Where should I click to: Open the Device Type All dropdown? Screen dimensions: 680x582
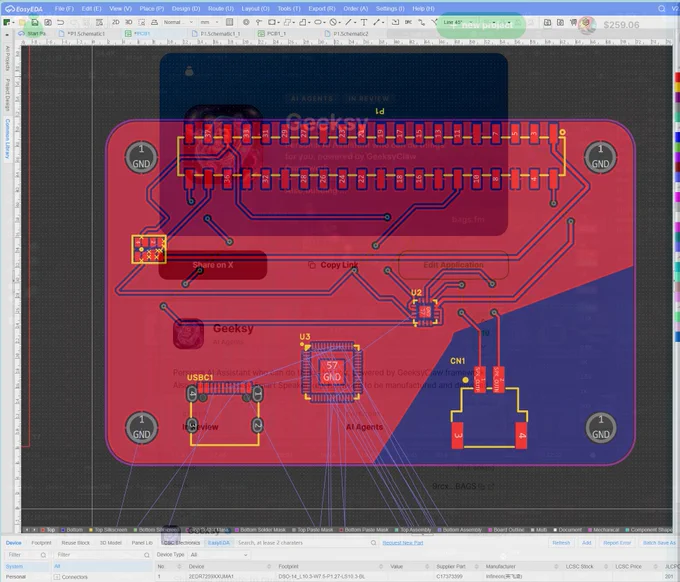click(219, 555)
